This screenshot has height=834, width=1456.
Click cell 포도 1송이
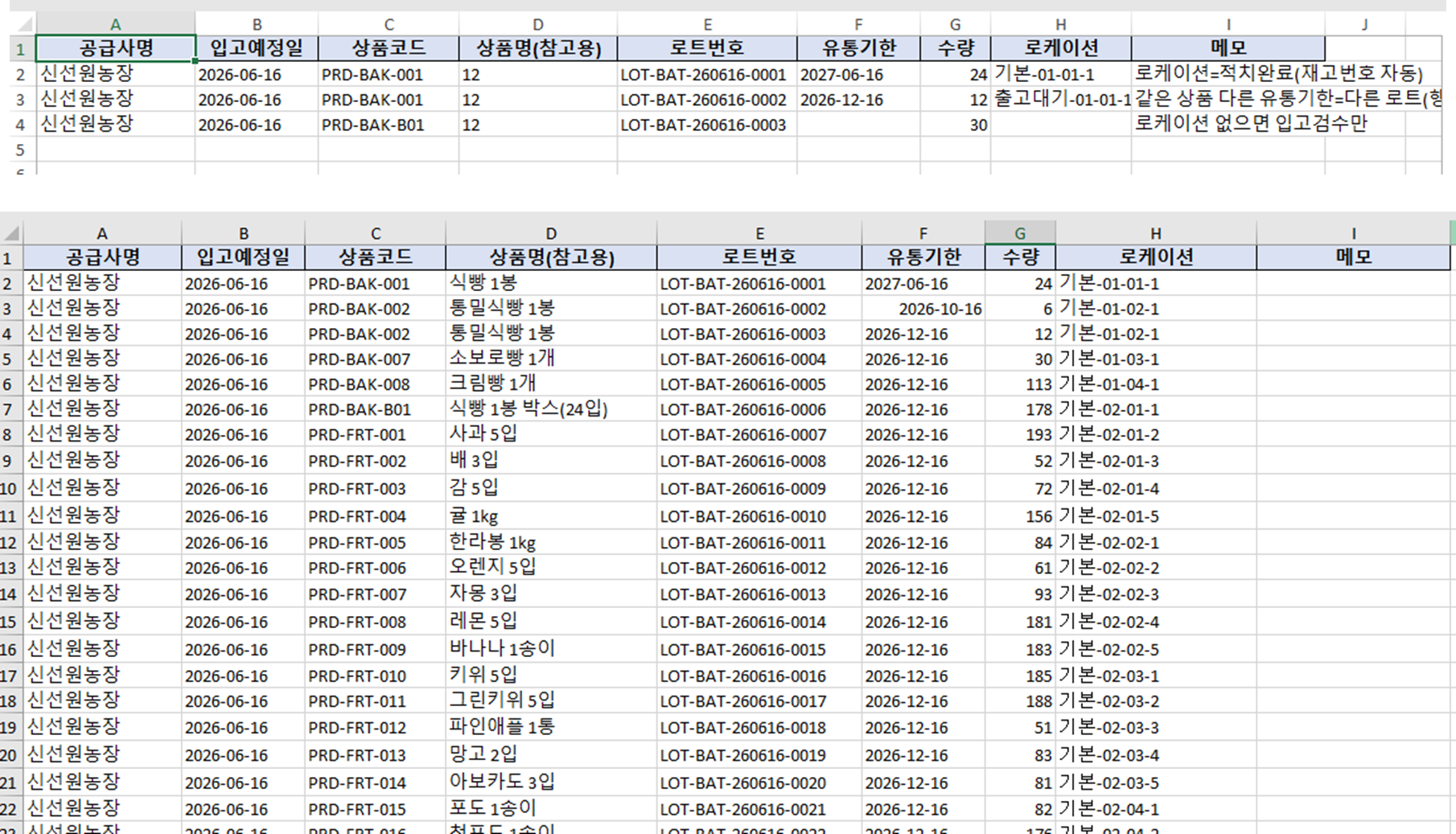tap(550, 809)
